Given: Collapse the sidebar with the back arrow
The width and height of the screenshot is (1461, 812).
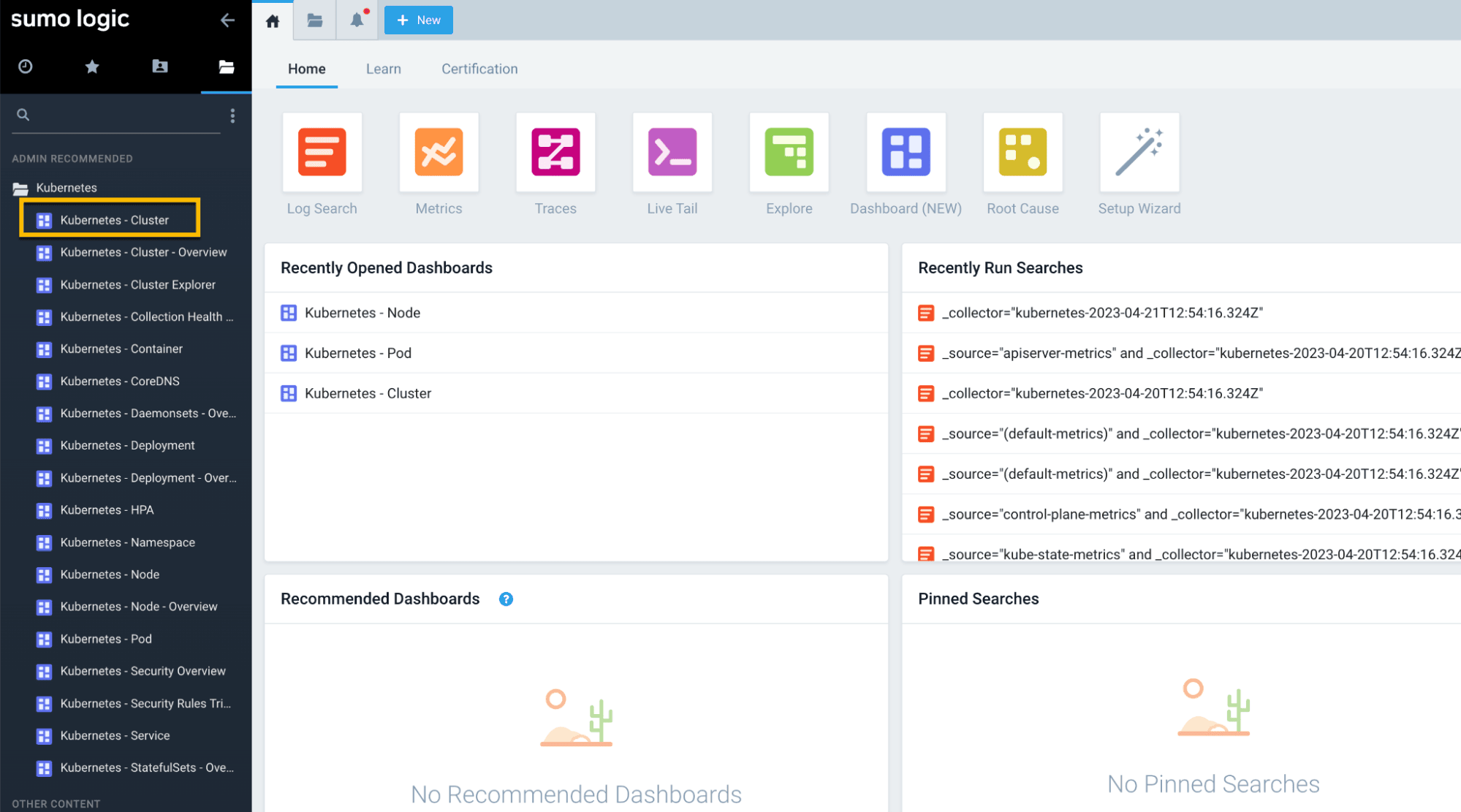Looking at the screenshot, I should click(x=227, y=20).
